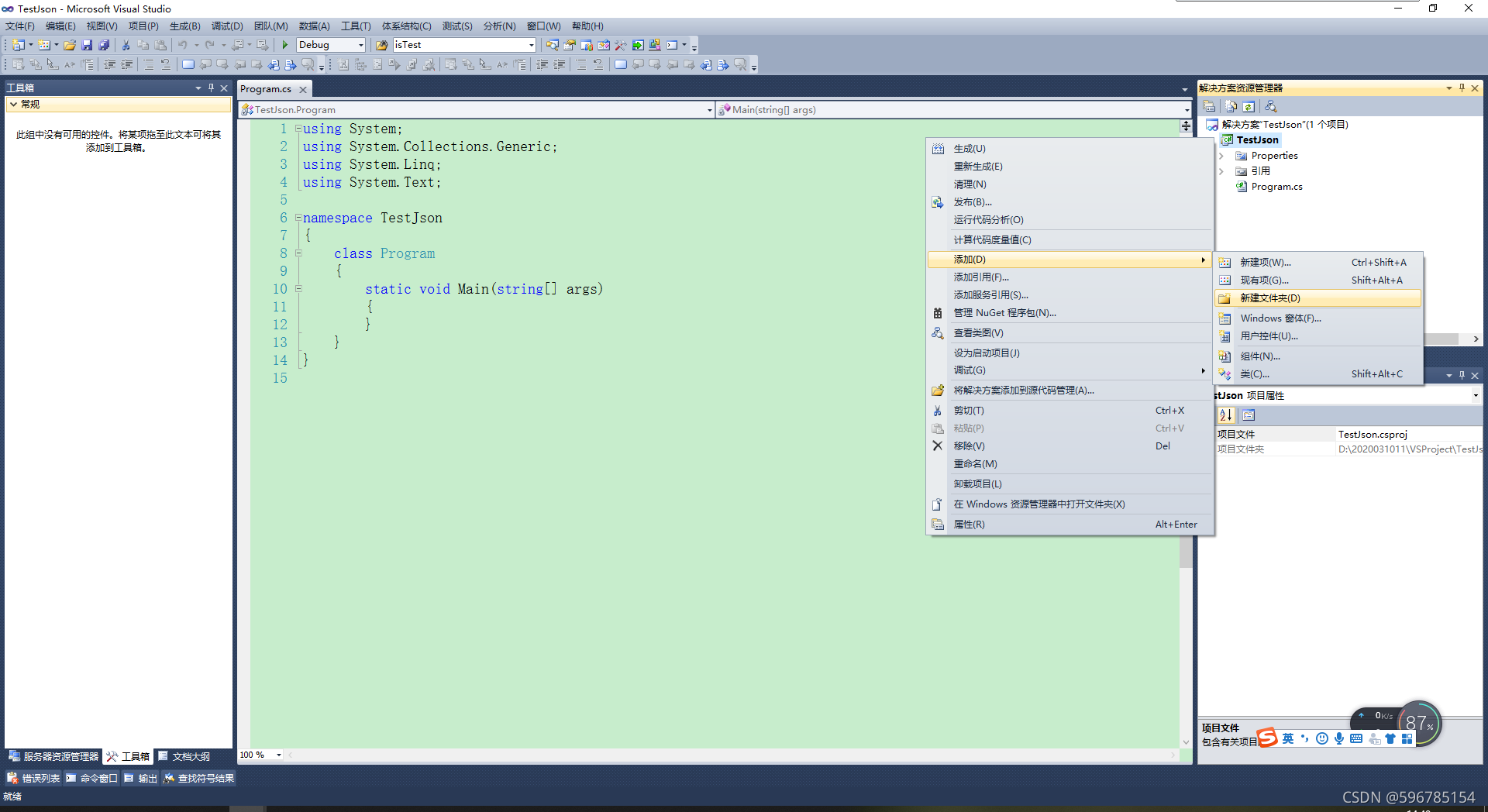Collapse the class Program code region
Image resolution: width=1488 pixels, height=812 pixels.
coord(298,253)
